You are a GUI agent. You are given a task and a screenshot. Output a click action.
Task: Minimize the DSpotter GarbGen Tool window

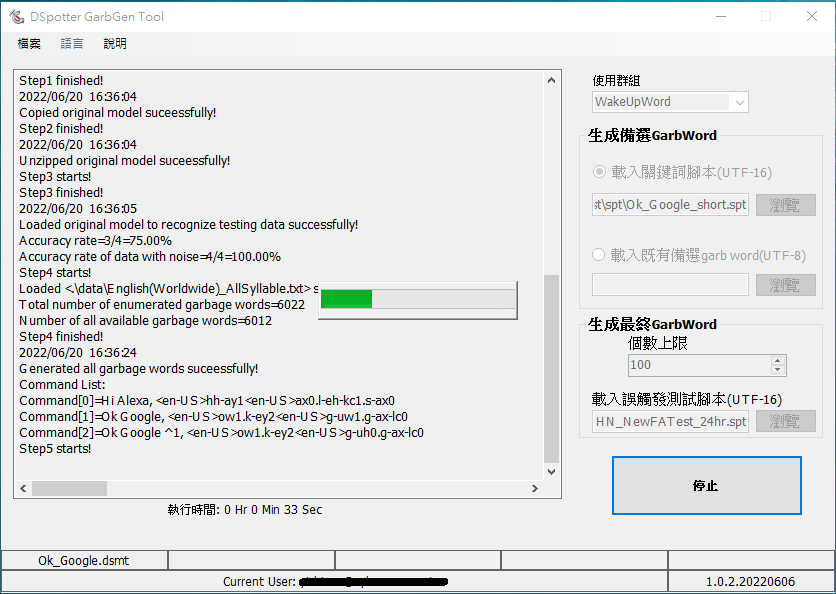(x=720, y=17)
